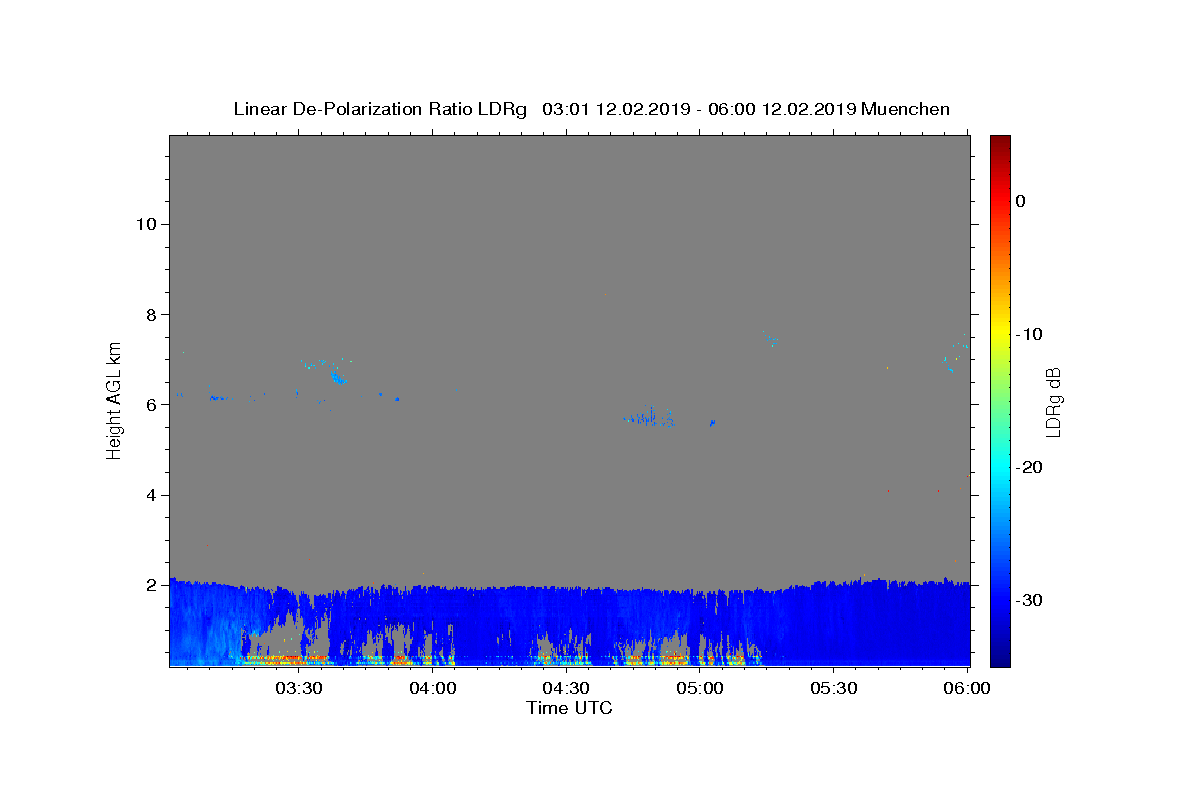
Task: Click the dark red top of the colorbar
Action: (x=1000, y=142)
